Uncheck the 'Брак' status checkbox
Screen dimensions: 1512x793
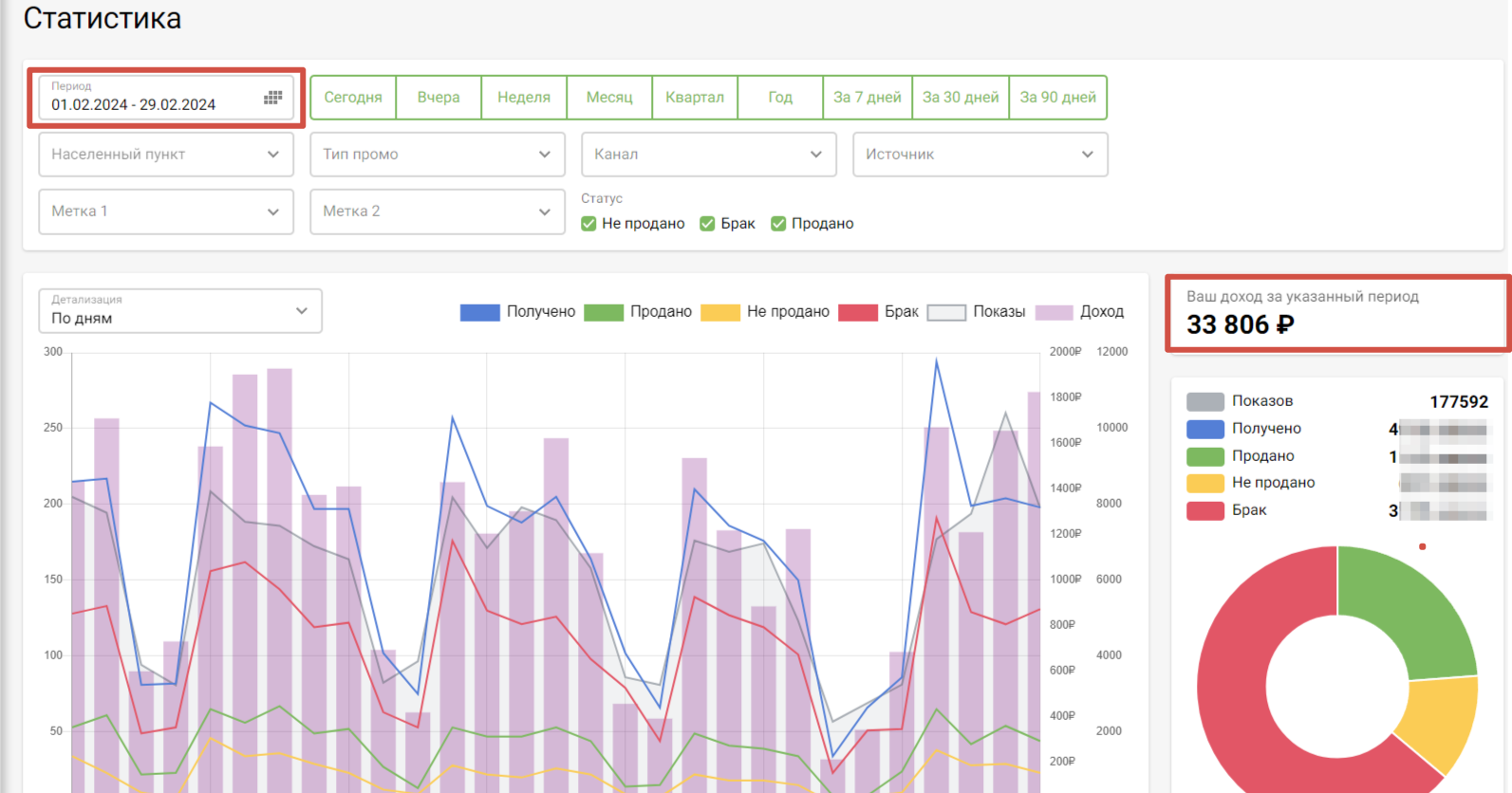707,224
